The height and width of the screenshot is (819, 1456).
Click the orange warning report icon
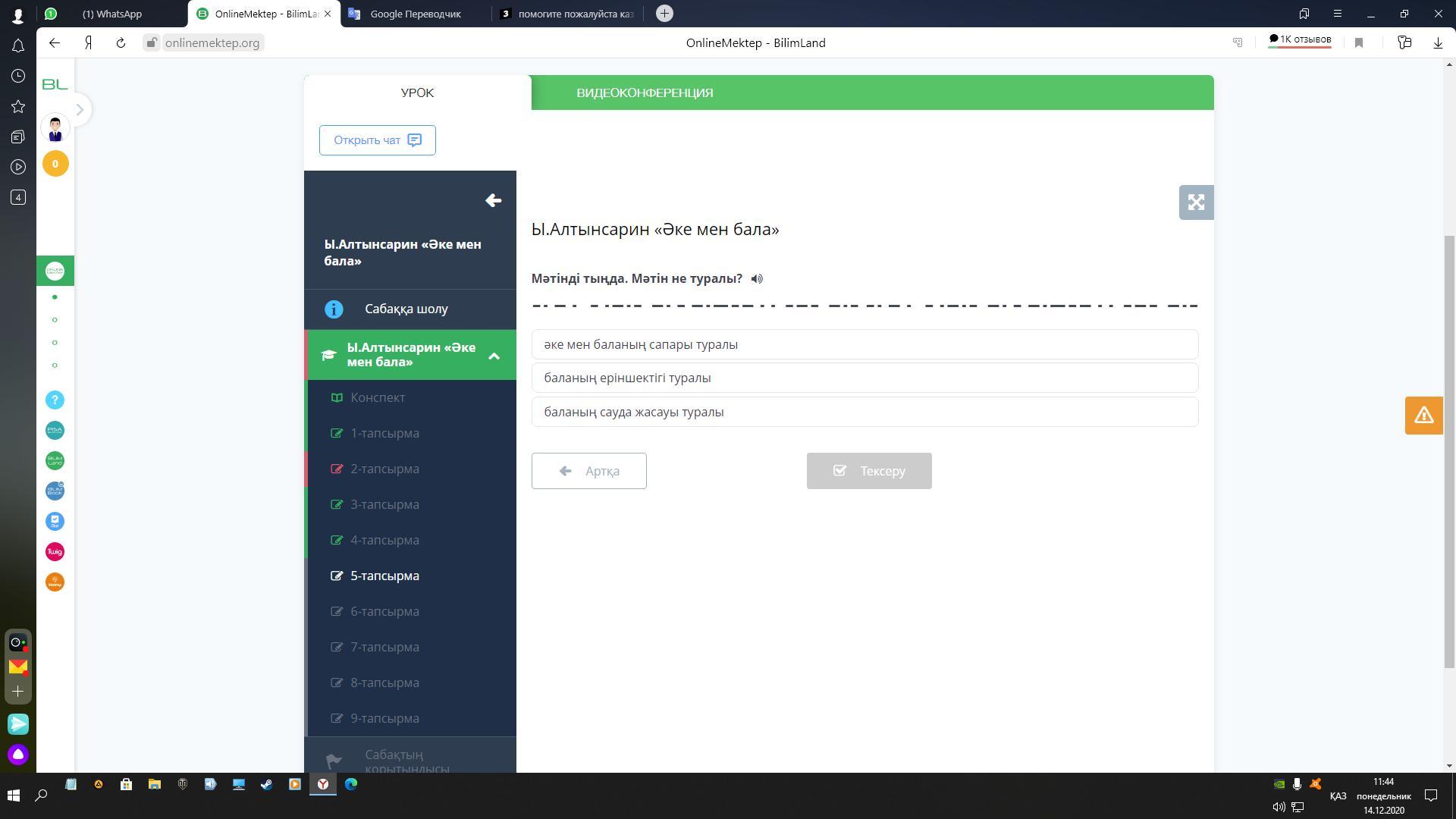1423,416
